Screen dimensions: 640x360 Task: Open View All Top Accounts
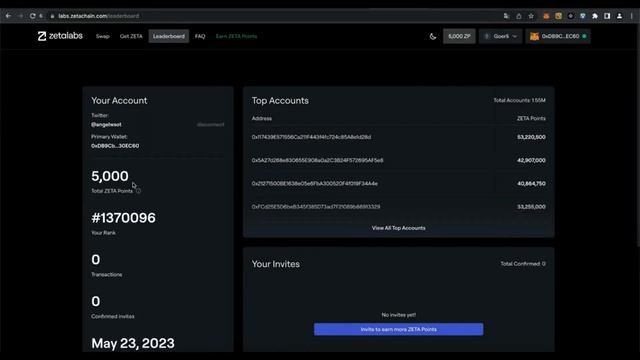(x=398, y=228)
